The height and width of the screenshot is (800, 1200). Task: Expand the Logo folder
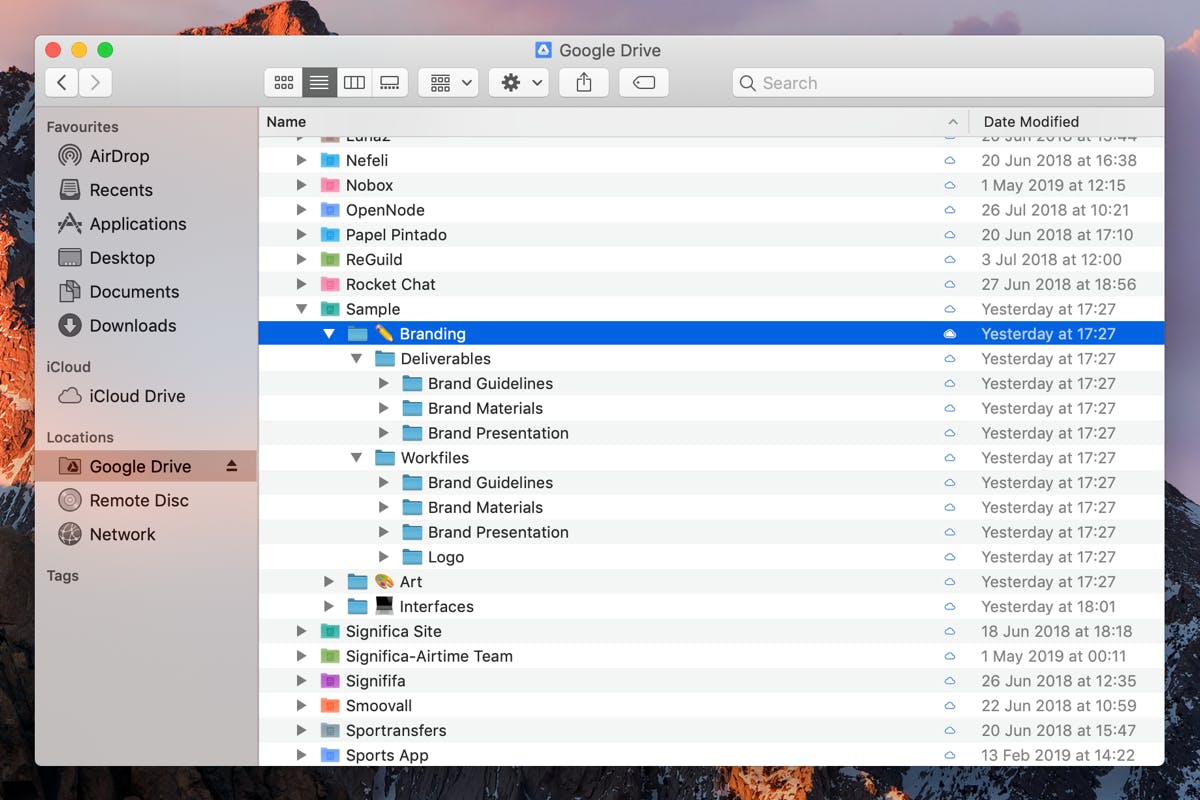(384, 557)
